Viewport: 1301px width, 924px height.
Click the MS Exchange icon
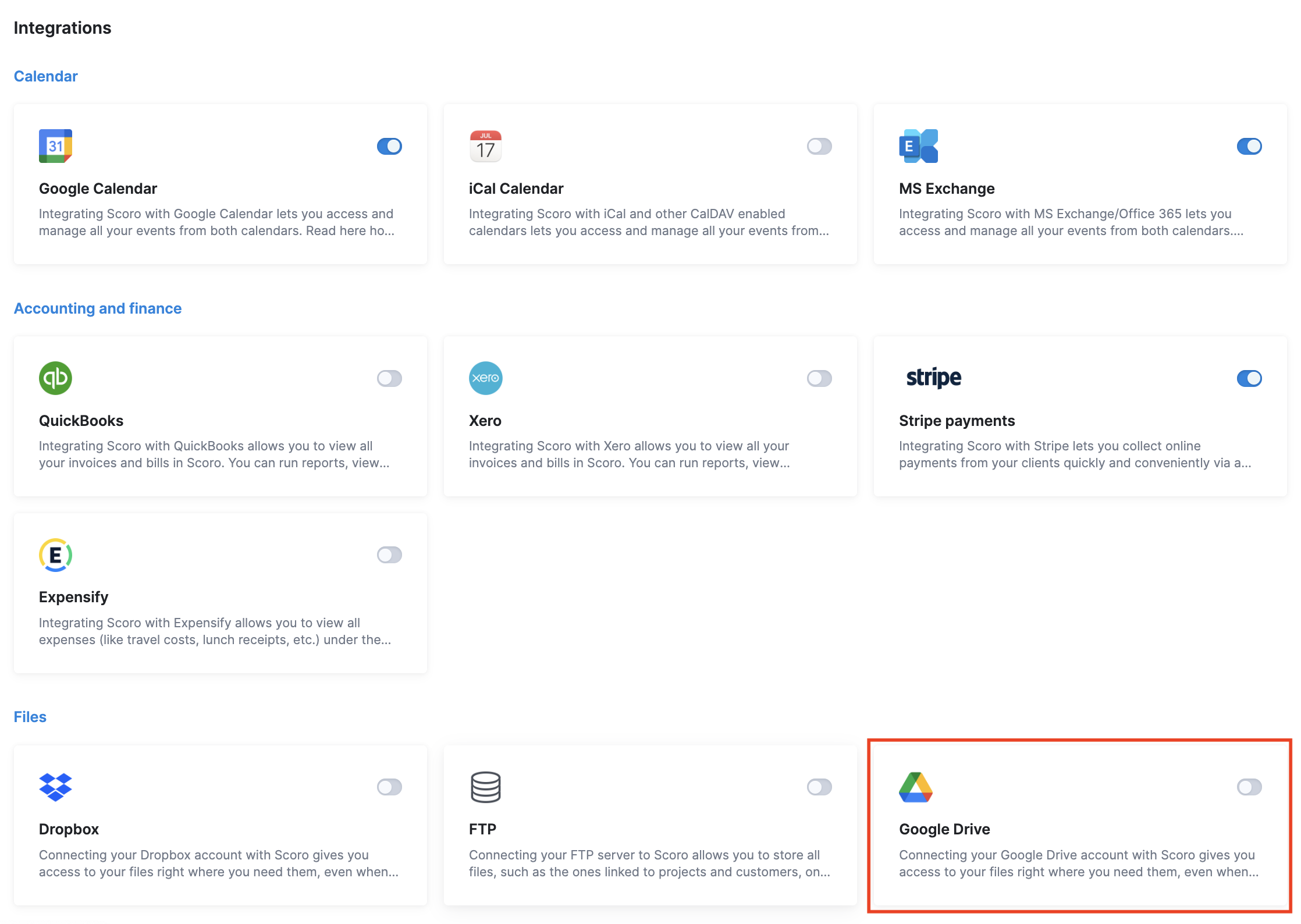click(918, 146)
